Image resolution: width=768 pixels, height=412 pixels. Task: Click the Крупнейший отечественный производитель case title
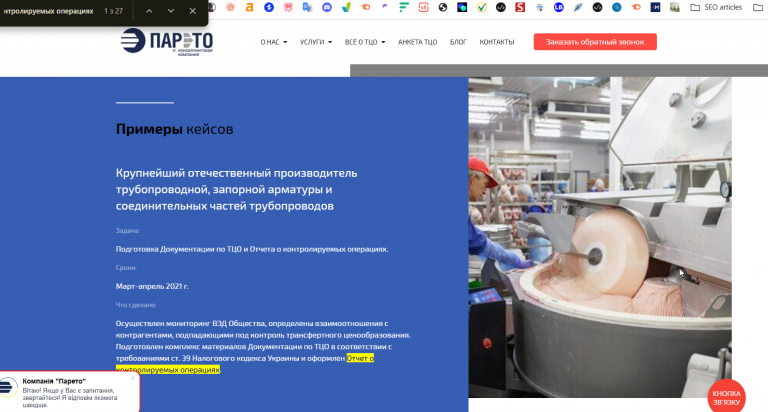click(x=237, y=189)
